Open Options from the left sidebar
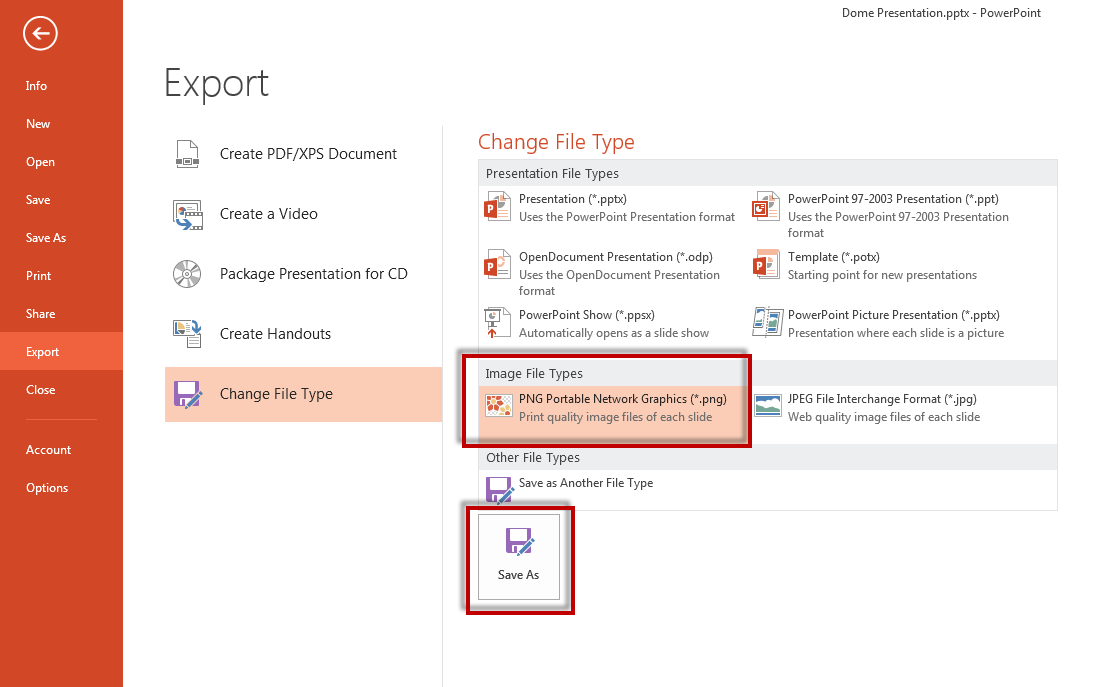The width and height of the screenshot is (1098, 687). [x=47, y=488]
